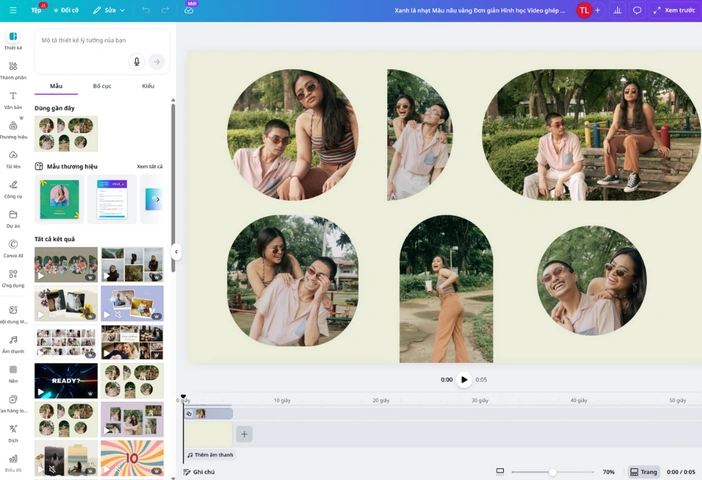Open the Nền background sidebar panel

tap(13, 373)
